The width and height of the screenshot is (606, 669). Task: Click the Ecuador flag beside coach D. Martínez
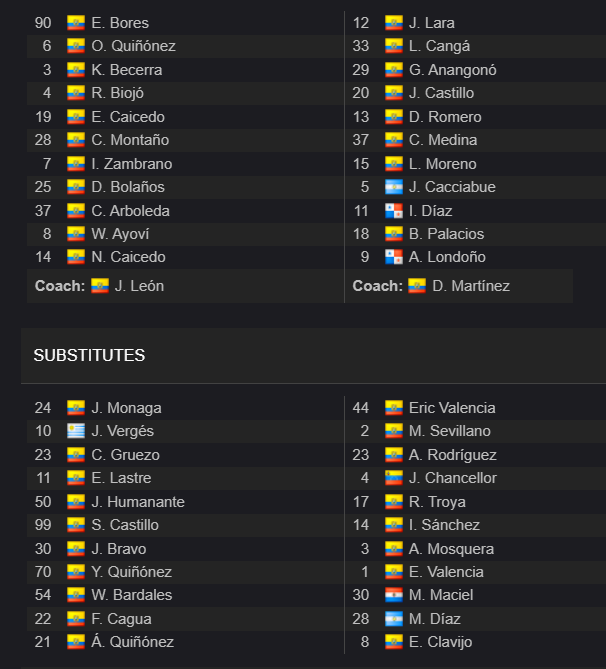[417, 286]
